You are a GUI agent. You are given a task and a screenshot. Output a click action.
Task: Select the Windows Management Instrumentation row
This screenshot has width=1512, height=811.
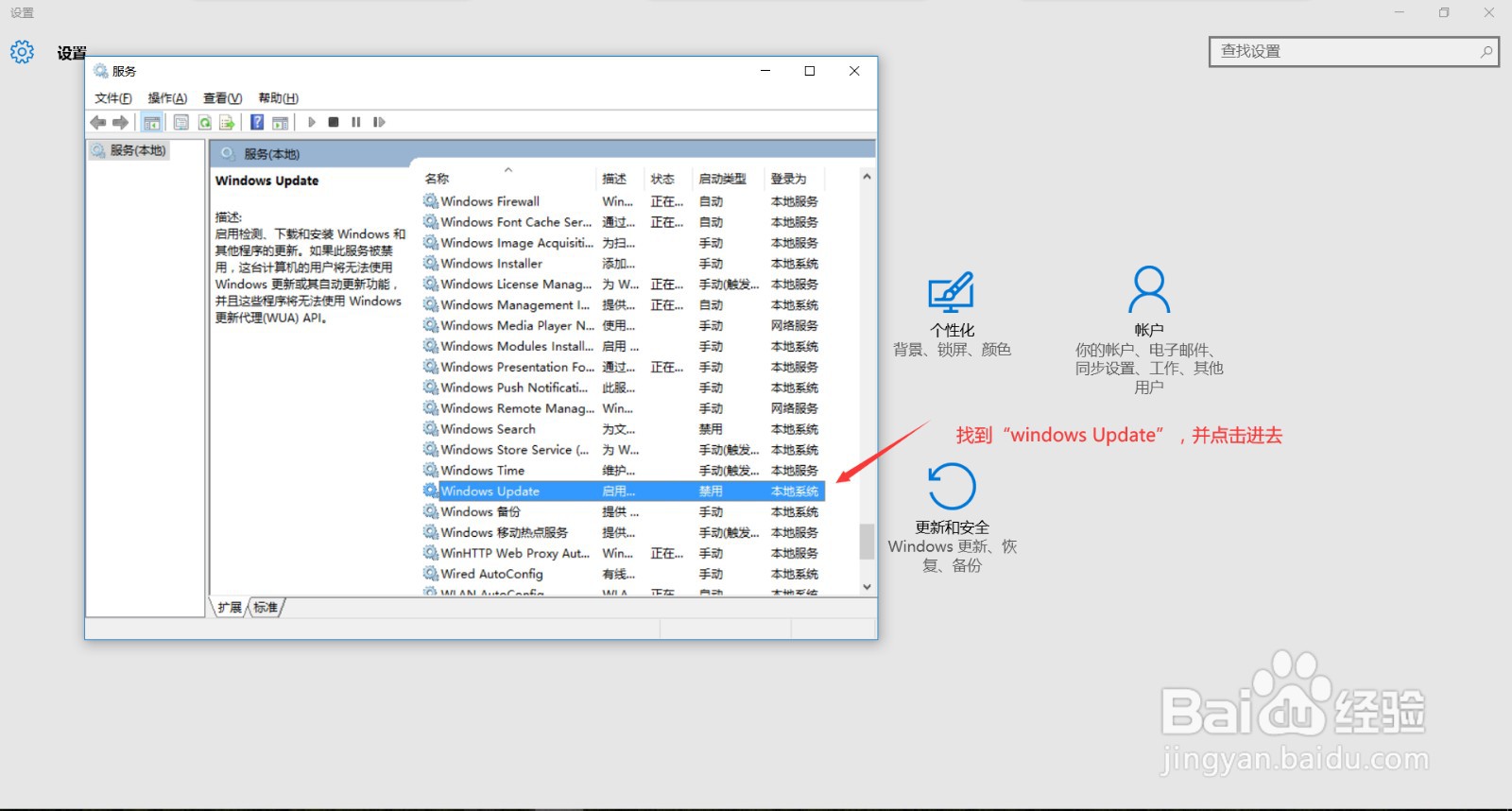click(623, 305)
